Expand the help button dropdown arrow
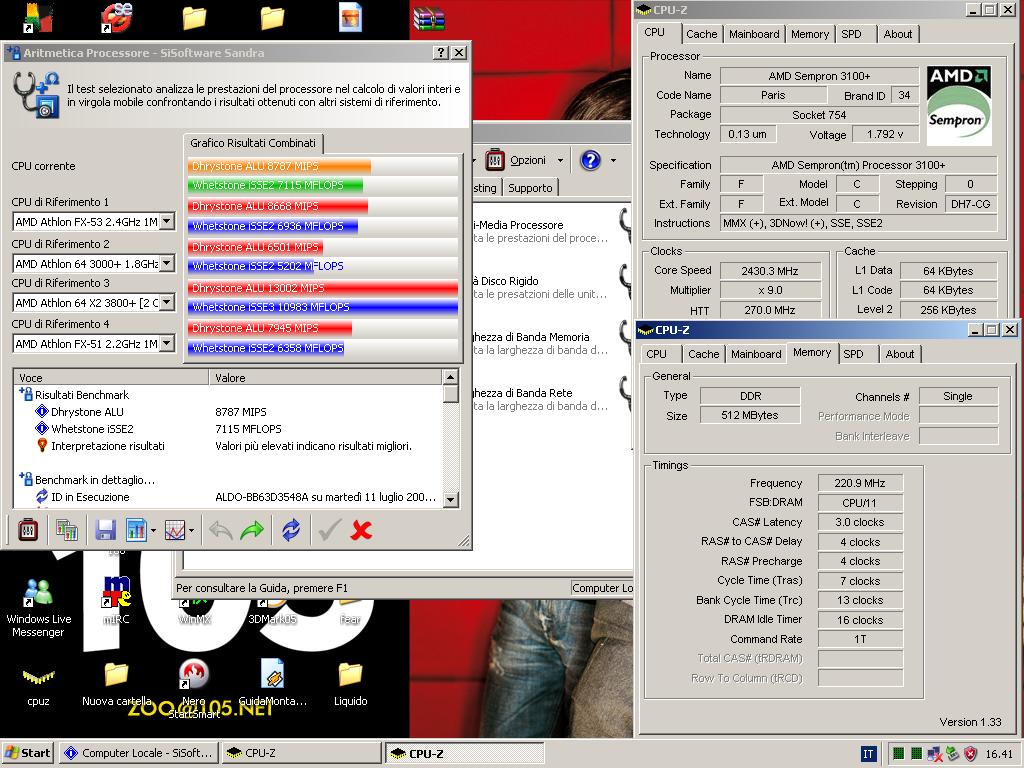Viewport: 1024px width, 768px height. point(613,160)
